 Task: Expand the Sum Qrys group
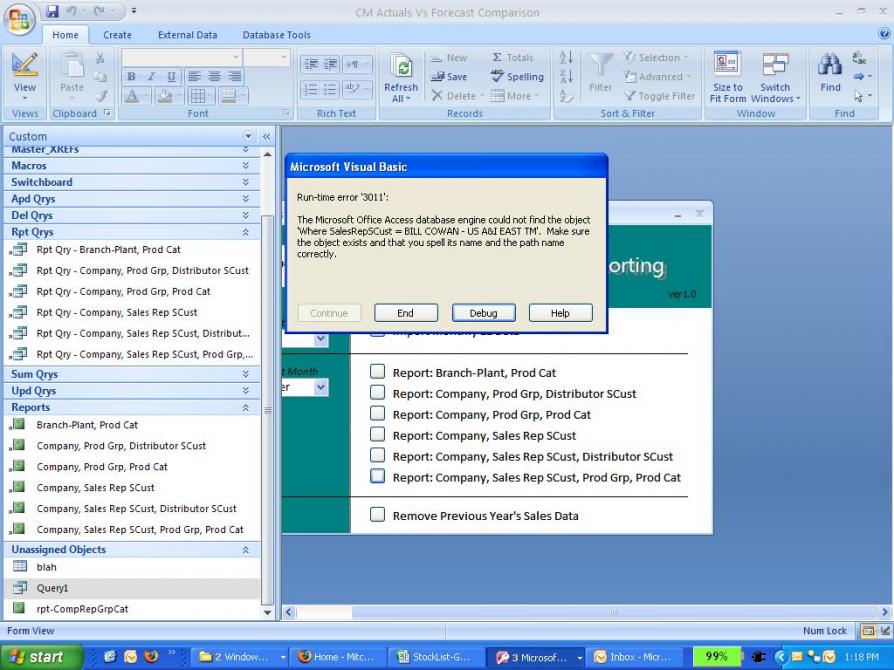pos(245,374)
